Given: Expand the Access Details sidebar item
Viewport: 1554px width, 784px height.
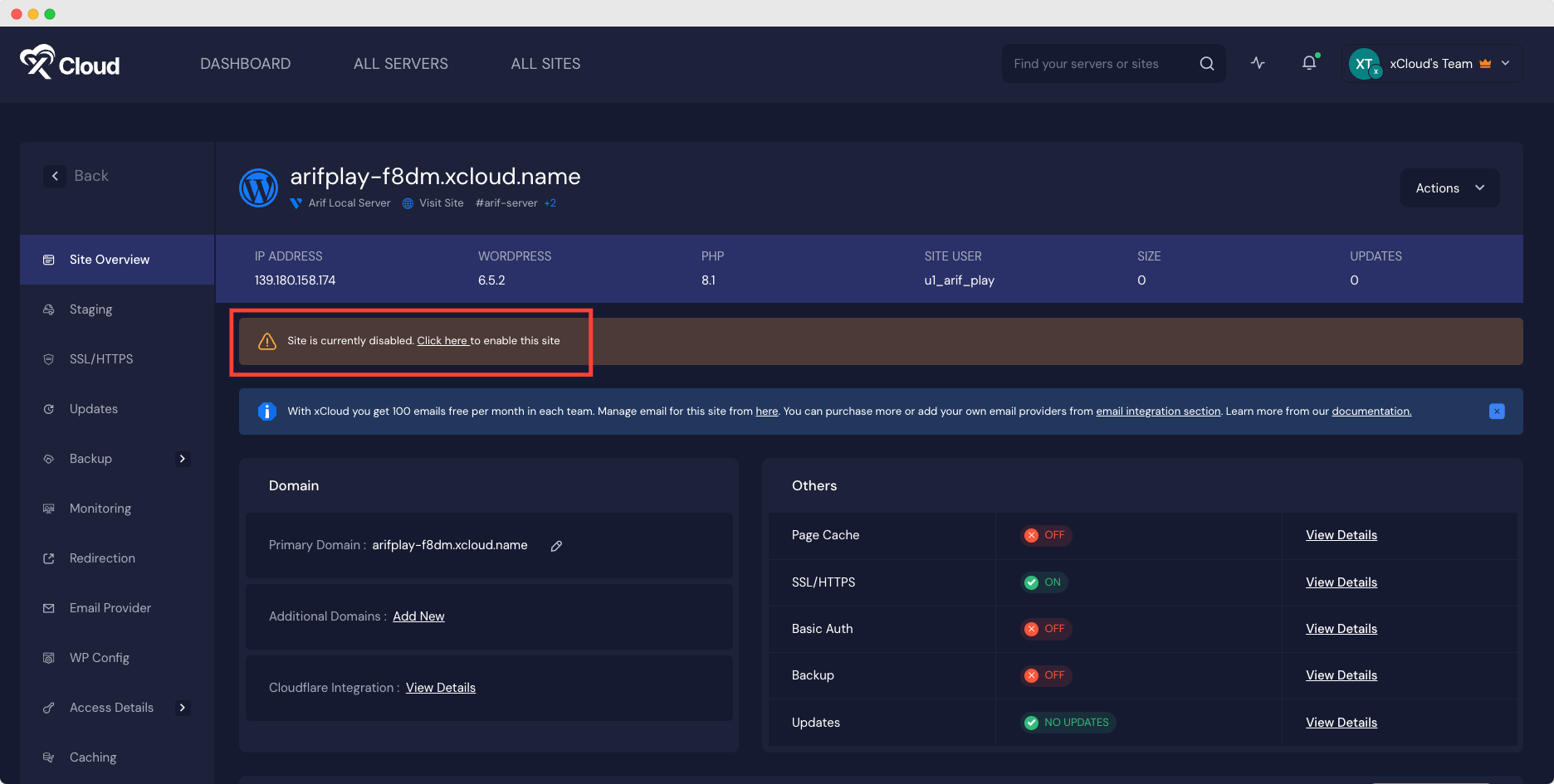Looking at the screenshot, I should coord(182,707).
